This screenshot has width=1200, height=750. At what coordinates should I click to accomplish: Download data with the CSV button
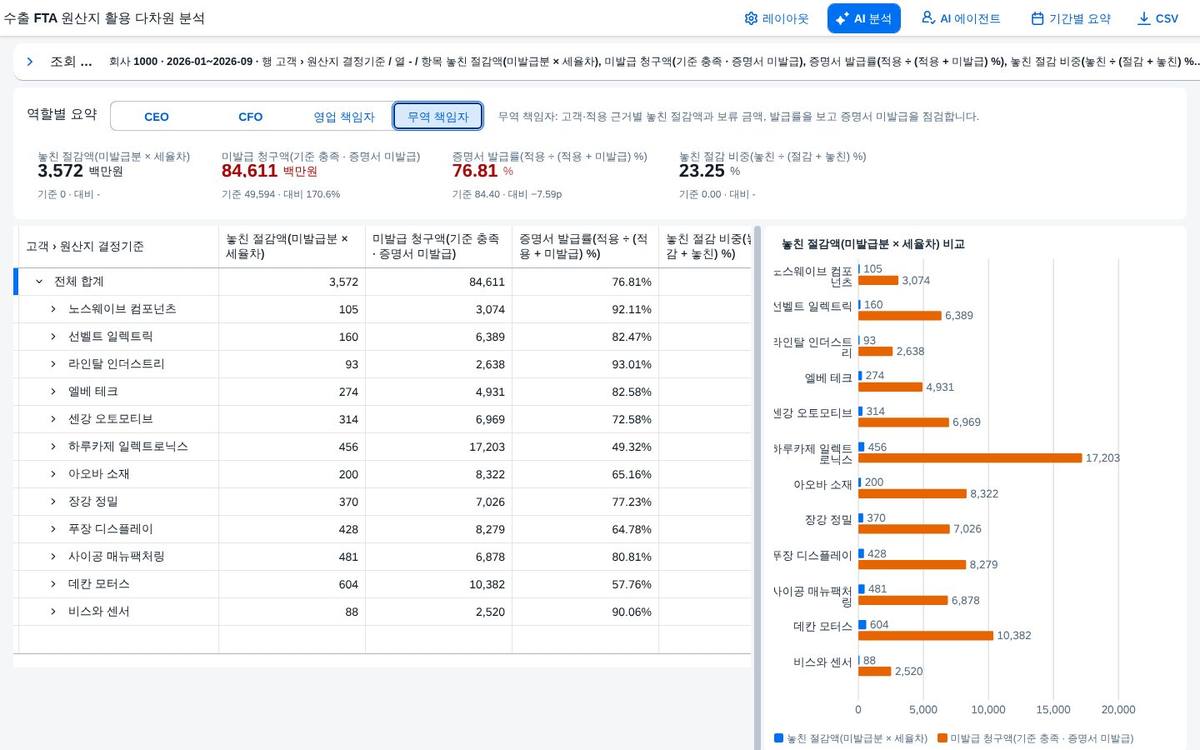click(x=1157, y=18)
